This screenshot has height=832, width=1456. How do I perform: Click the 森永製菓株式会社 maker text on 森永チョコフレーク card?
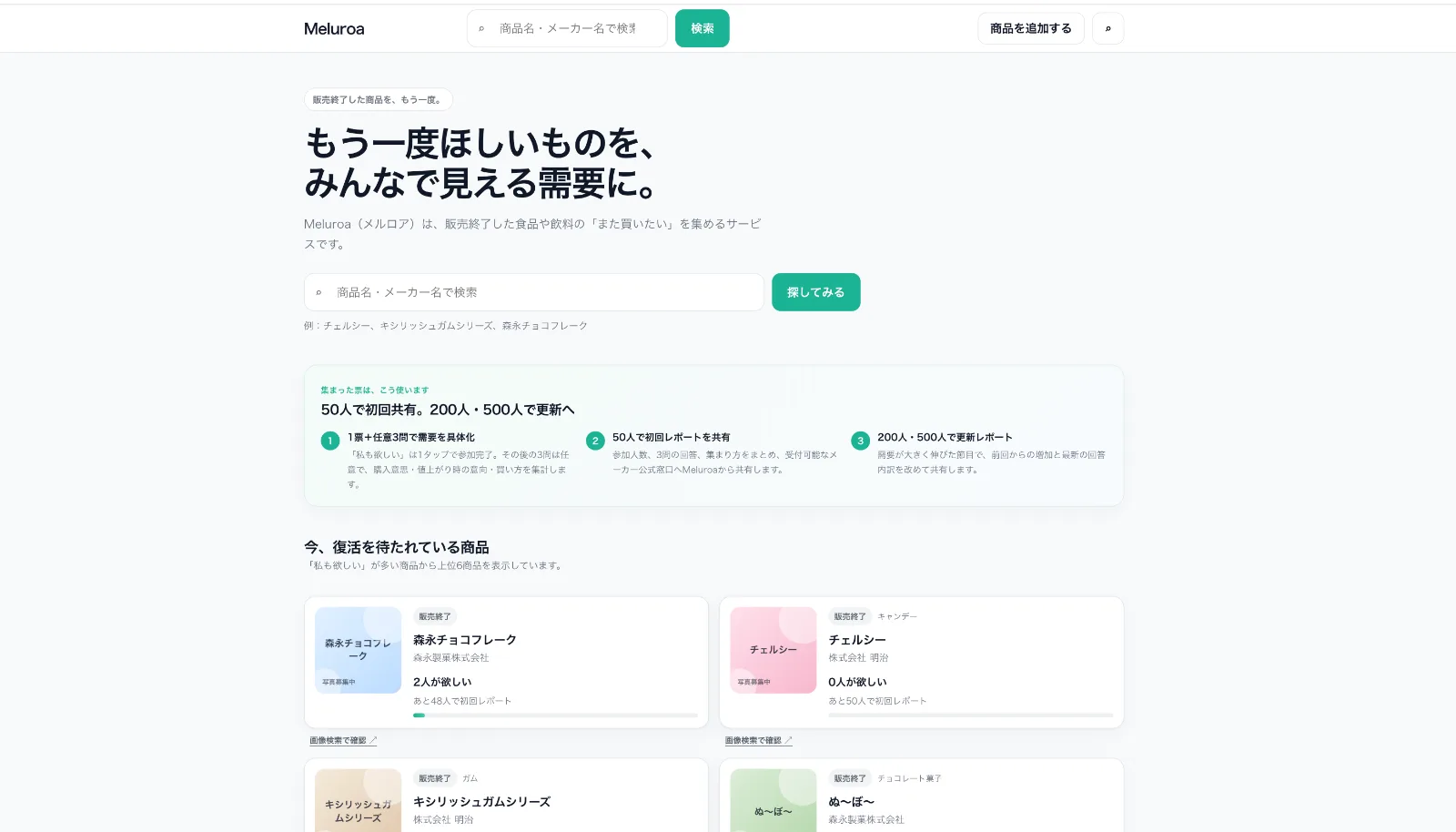[x=450, y=657]
